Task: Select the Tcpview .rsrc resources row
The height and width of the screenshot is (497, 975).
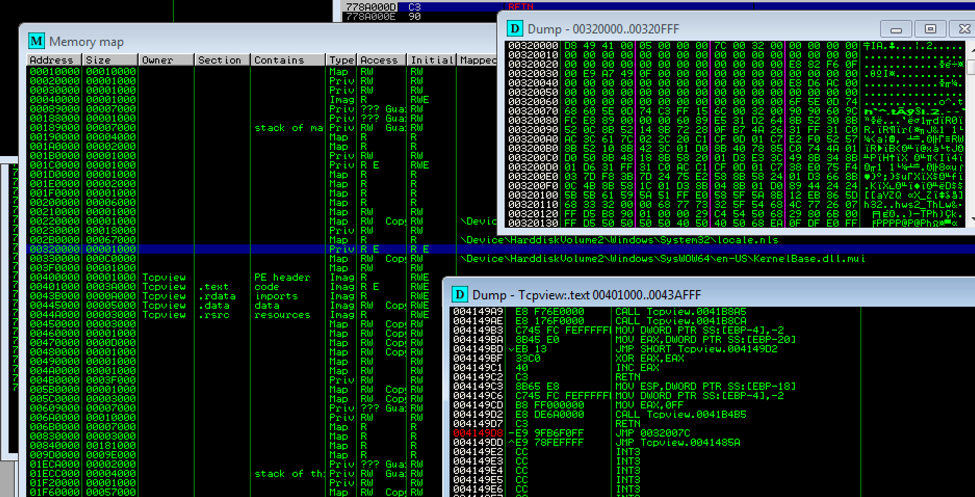Action: [x=200, y=314]
